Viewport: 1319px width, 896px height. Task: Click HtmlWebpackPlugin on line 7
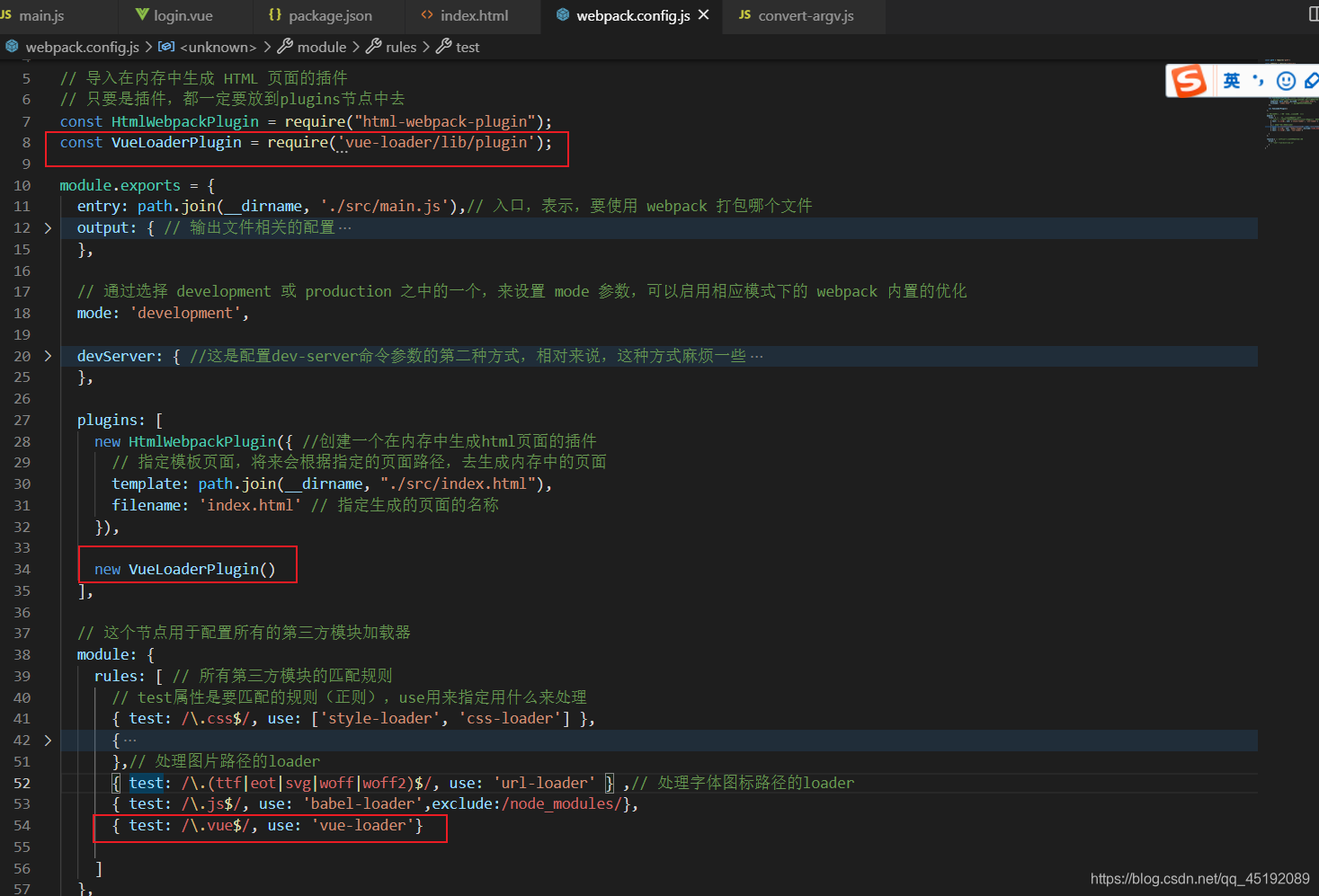(185, 121)
